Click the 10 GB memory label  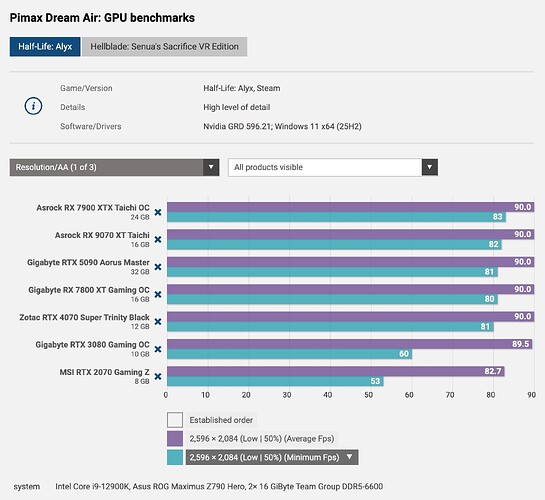pyautogui.click(x=140, y=354)
